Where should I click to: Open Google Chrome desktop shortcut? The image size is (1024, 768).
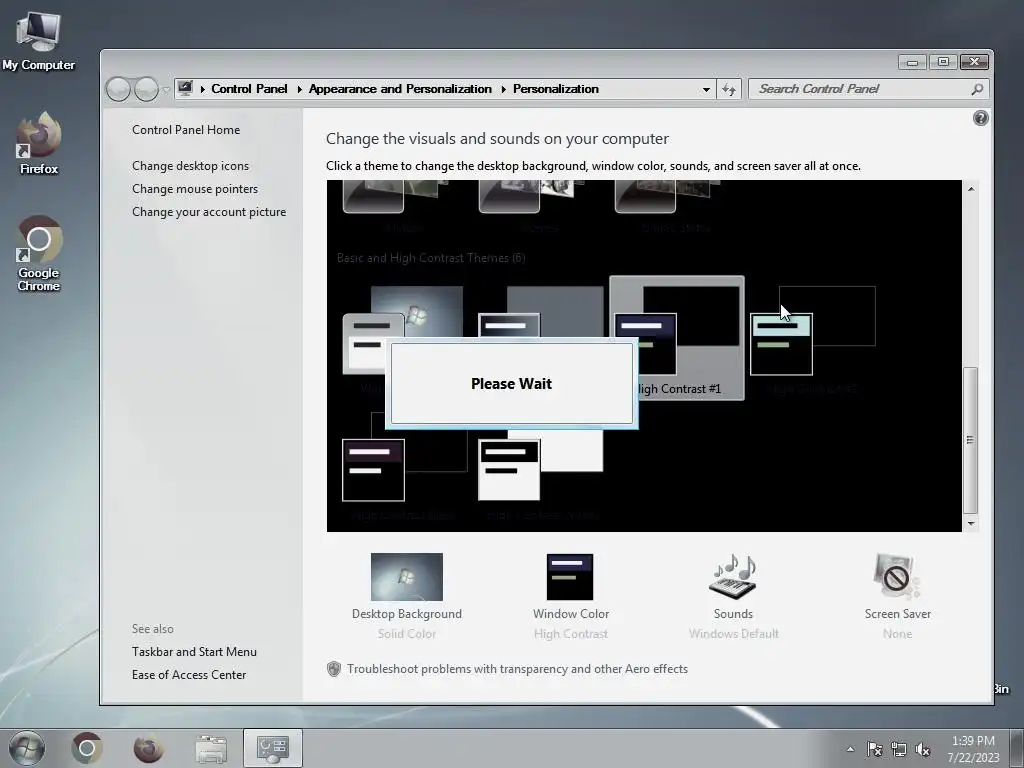tap(39, 253)
